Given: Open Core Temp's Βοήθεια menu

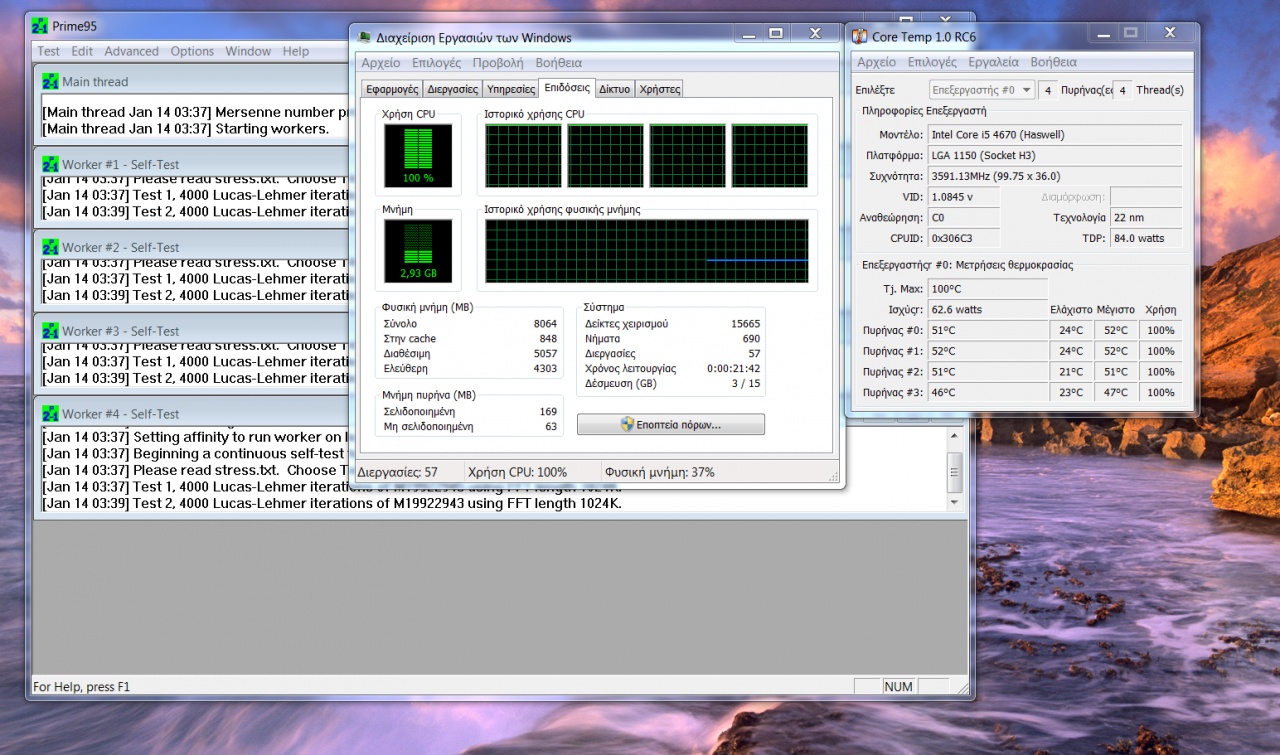Looking at the screenshot, I should coord(1053,62).
